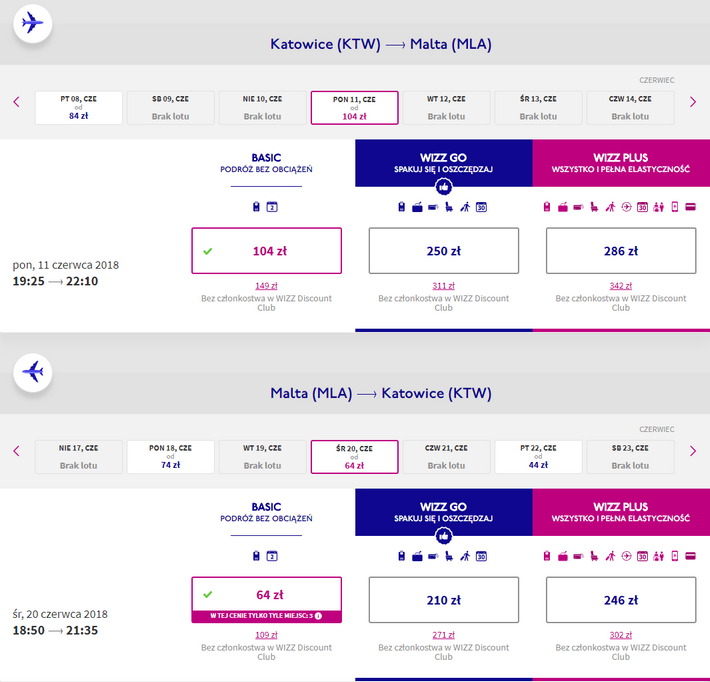Image resolution: width=710 pixels, height=682 pixels.
Task: Select the return WIZZ PLUS 246 zł fare
Action: (621, 600)
